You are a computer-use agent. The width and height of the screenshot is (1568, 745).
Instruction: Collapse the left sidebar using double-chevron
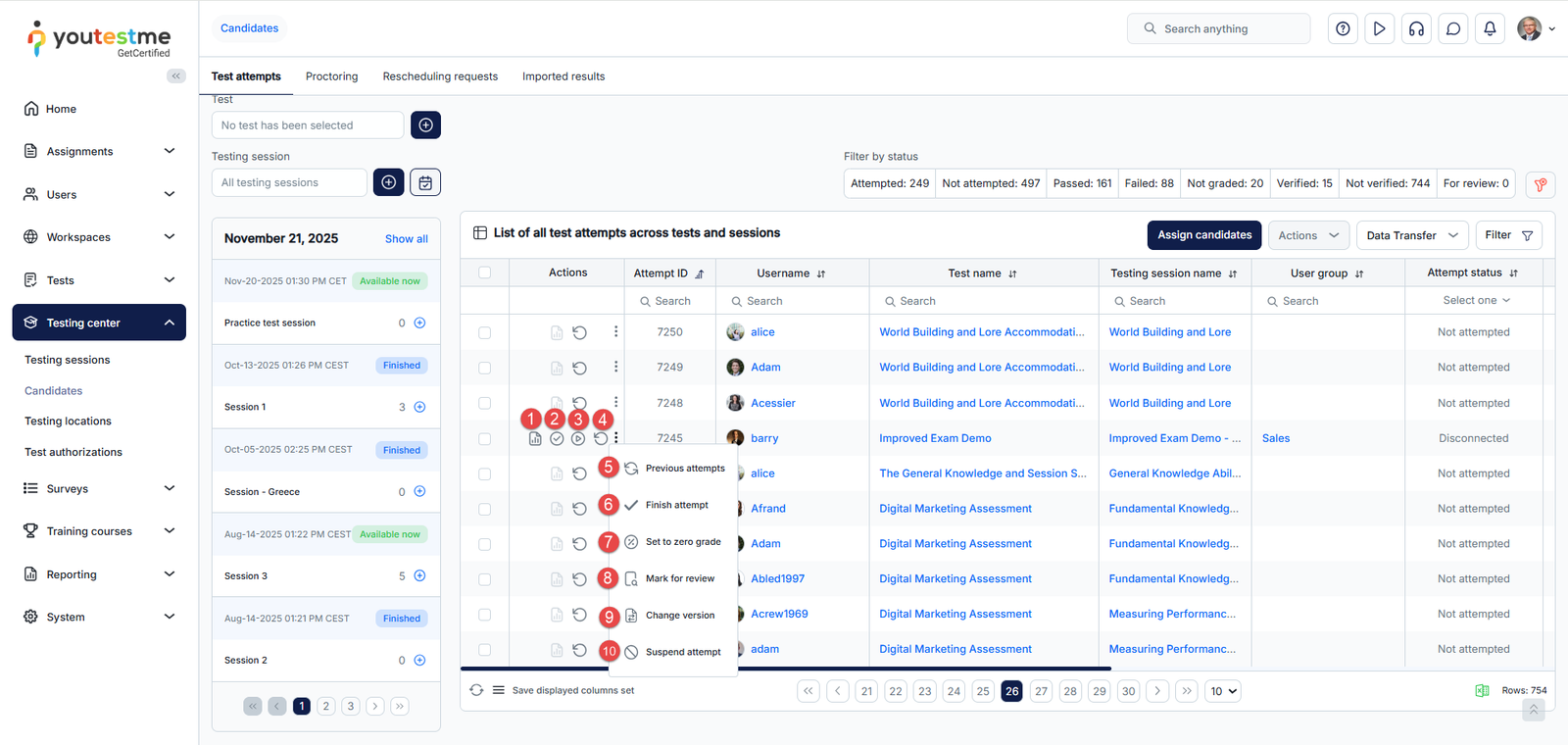pyautogui.click(x=176, y=75)
